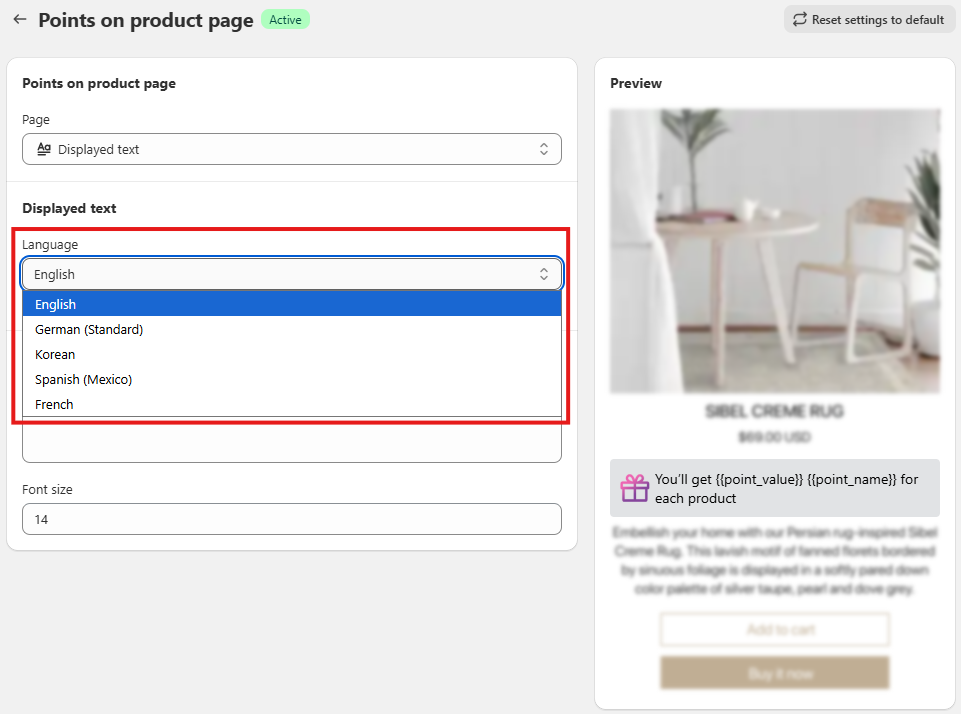
Task: Click the Font size input field
Action: point(291,519)
